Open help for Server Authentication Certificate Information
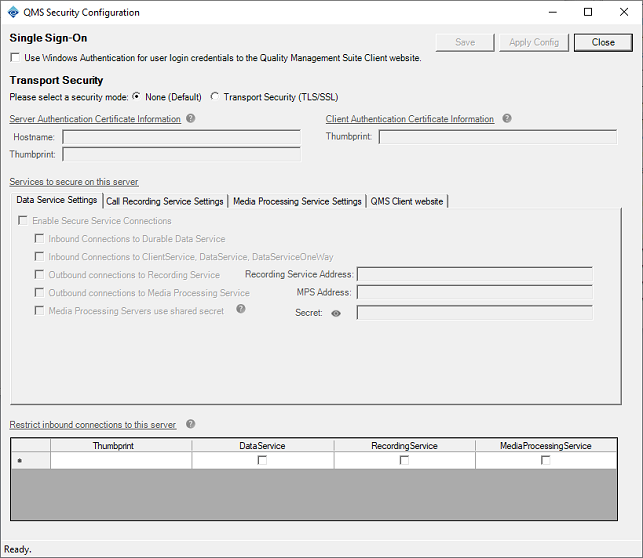The width and height of the screenshot is (643, 558). (x=191, y=118)
